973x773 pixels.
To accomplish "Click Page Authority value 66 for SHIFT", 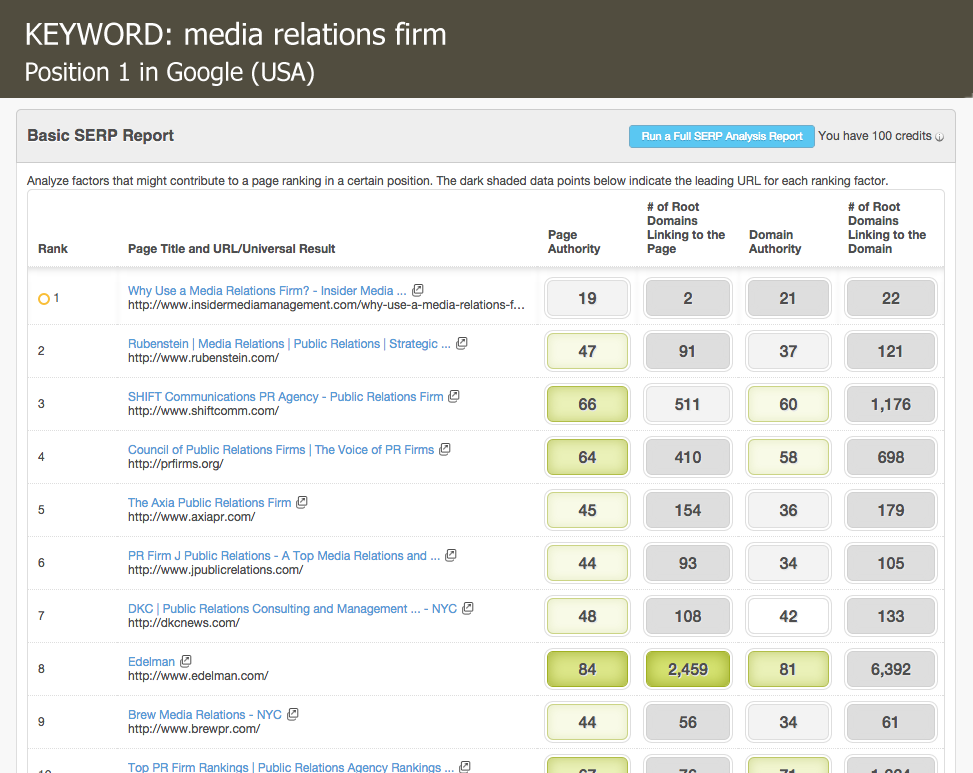I will pos(587,404).
